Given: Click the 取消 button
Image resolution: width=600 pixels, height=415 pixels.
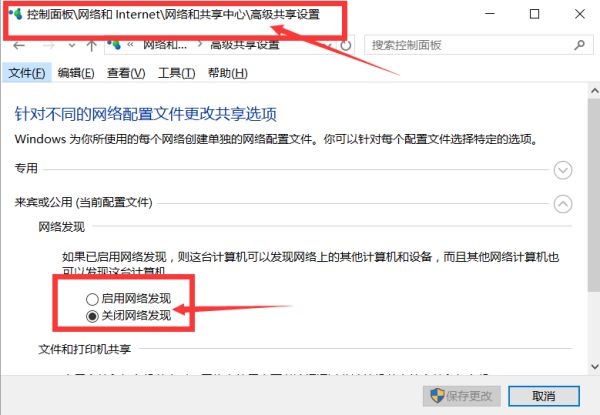Looking at the screenshot, I should pyautogui.click(x=544, y=396).
